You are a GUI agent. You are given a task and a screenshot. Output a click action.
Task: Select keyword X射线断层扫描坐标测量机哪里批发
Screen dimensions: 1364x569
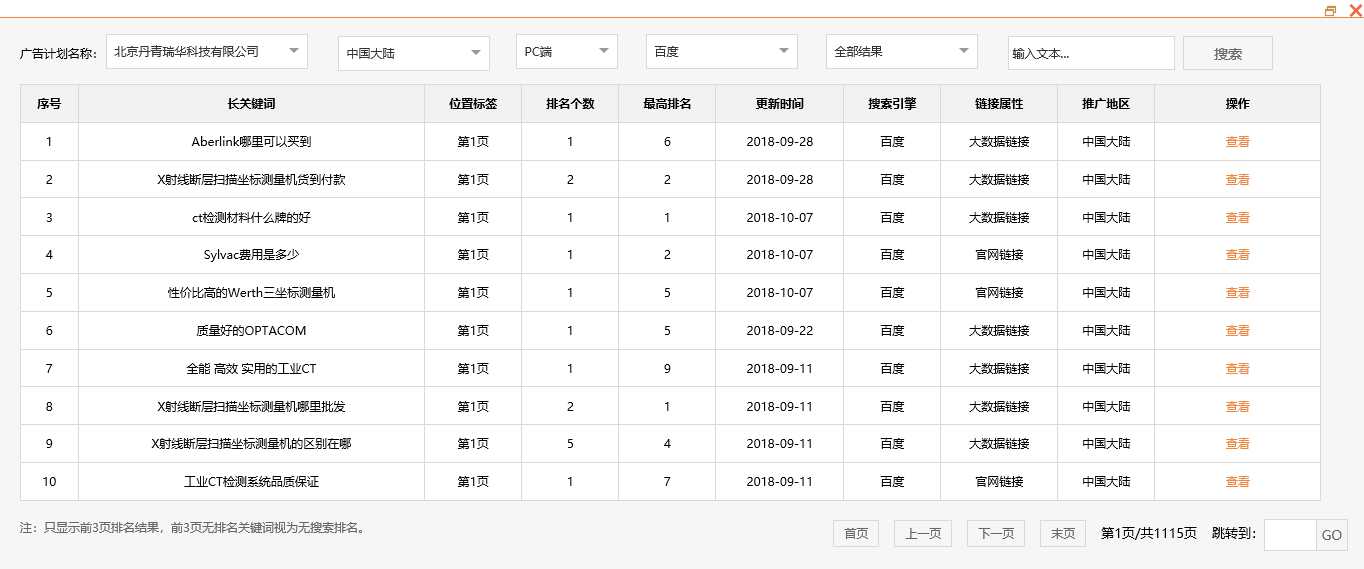[x=251, y=407]
